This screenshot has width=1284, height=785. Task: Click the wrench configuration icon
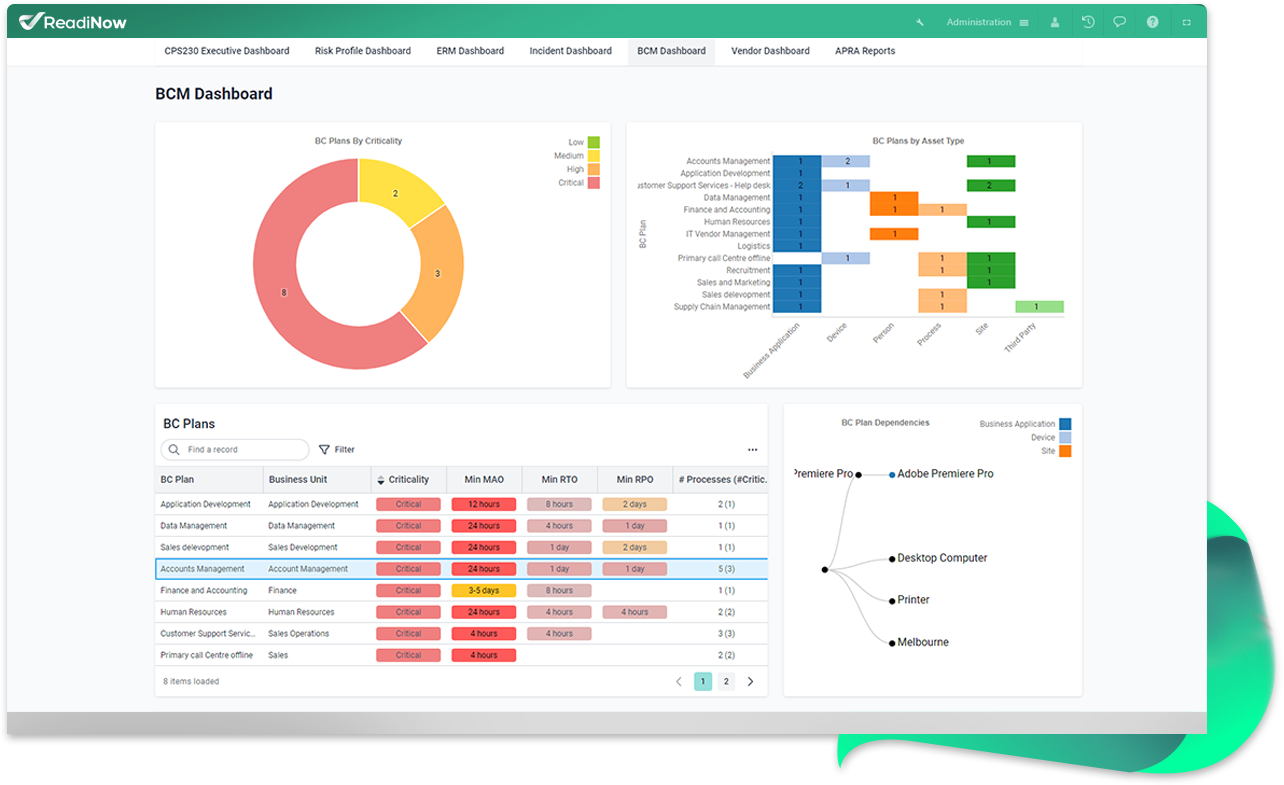coord(919,22)
